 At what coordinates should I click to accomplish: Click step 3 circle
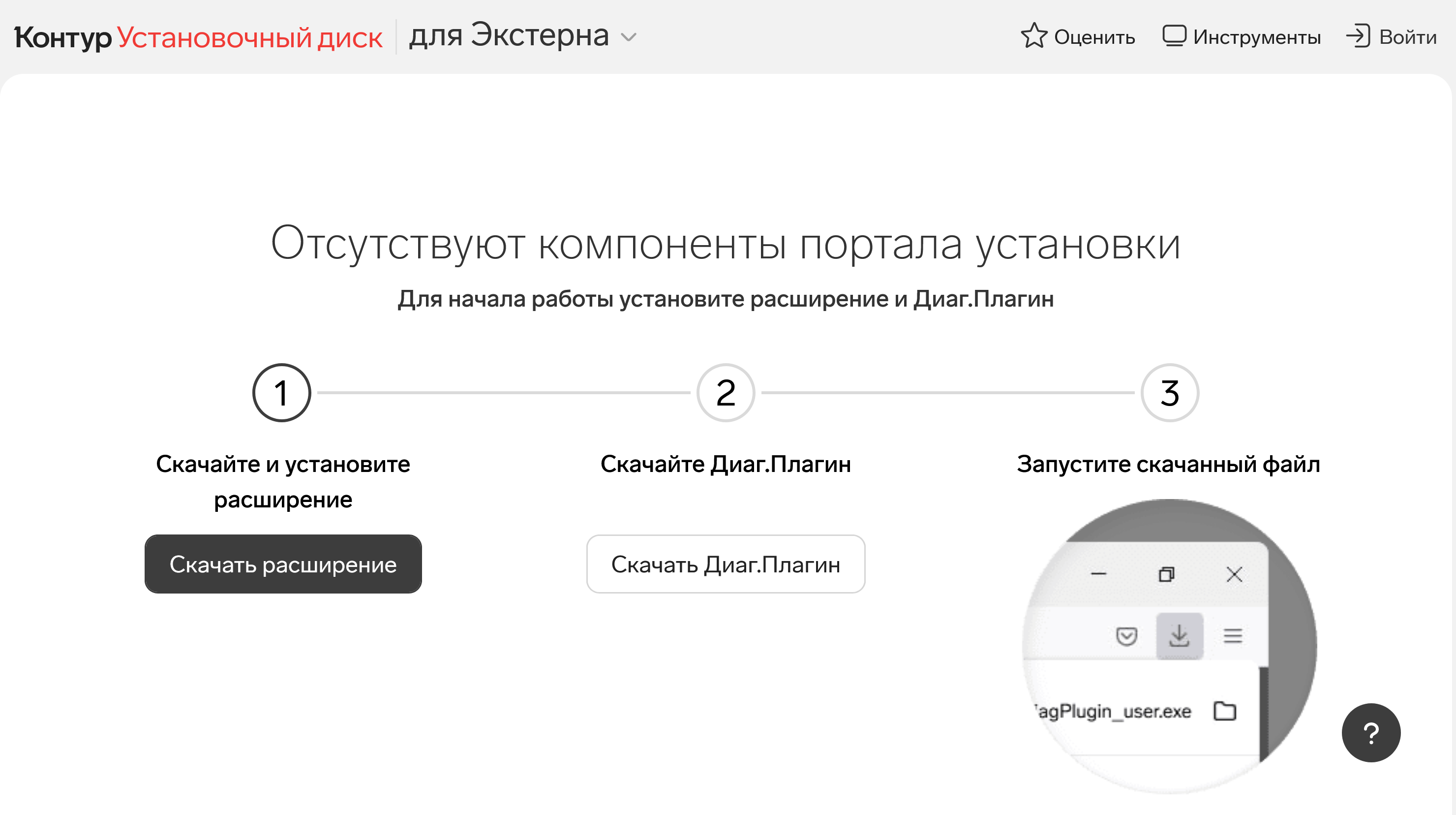coord(1169,393)
